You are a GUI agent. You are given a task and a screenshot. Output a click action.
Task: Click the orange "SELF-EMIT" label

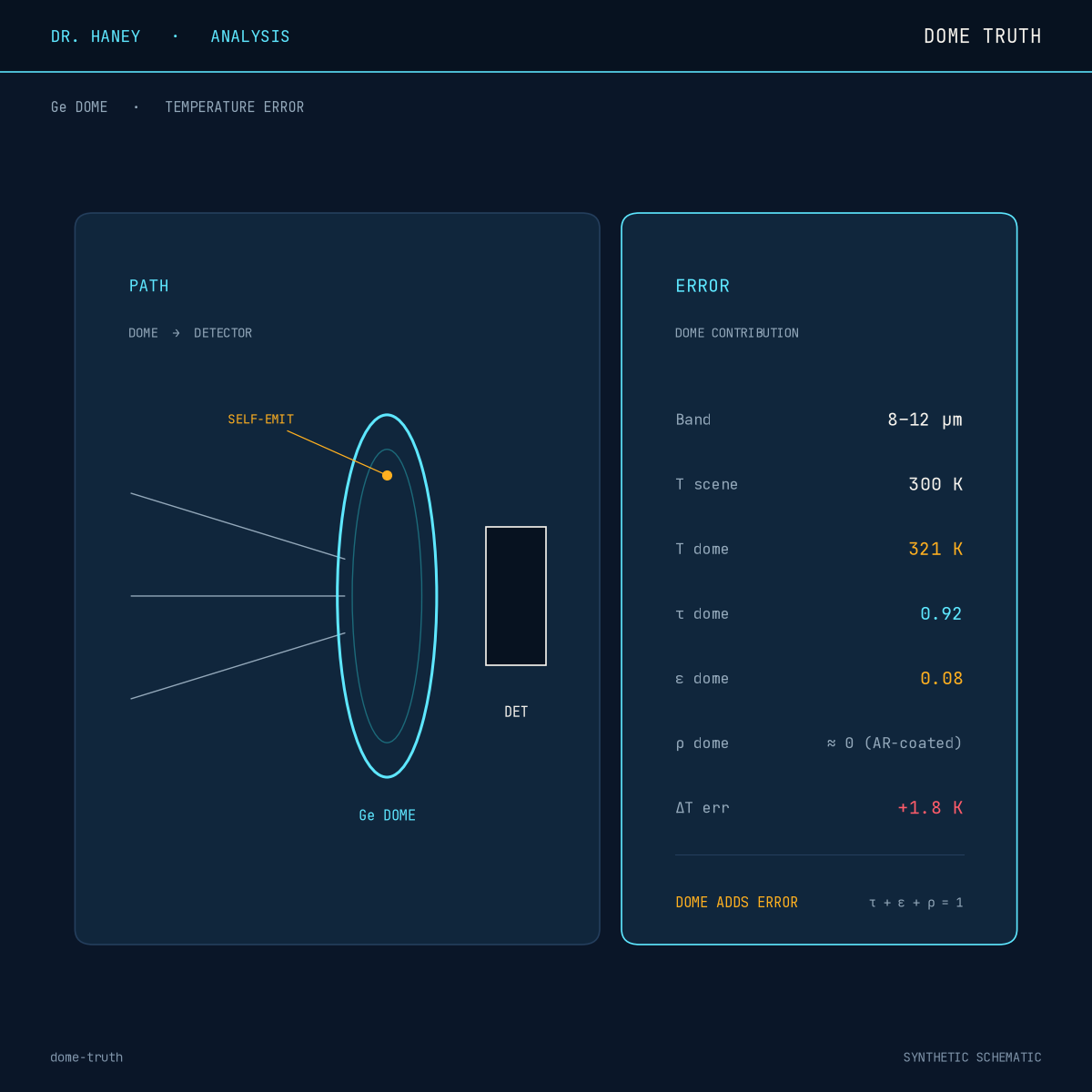click(x=261, y=420)
